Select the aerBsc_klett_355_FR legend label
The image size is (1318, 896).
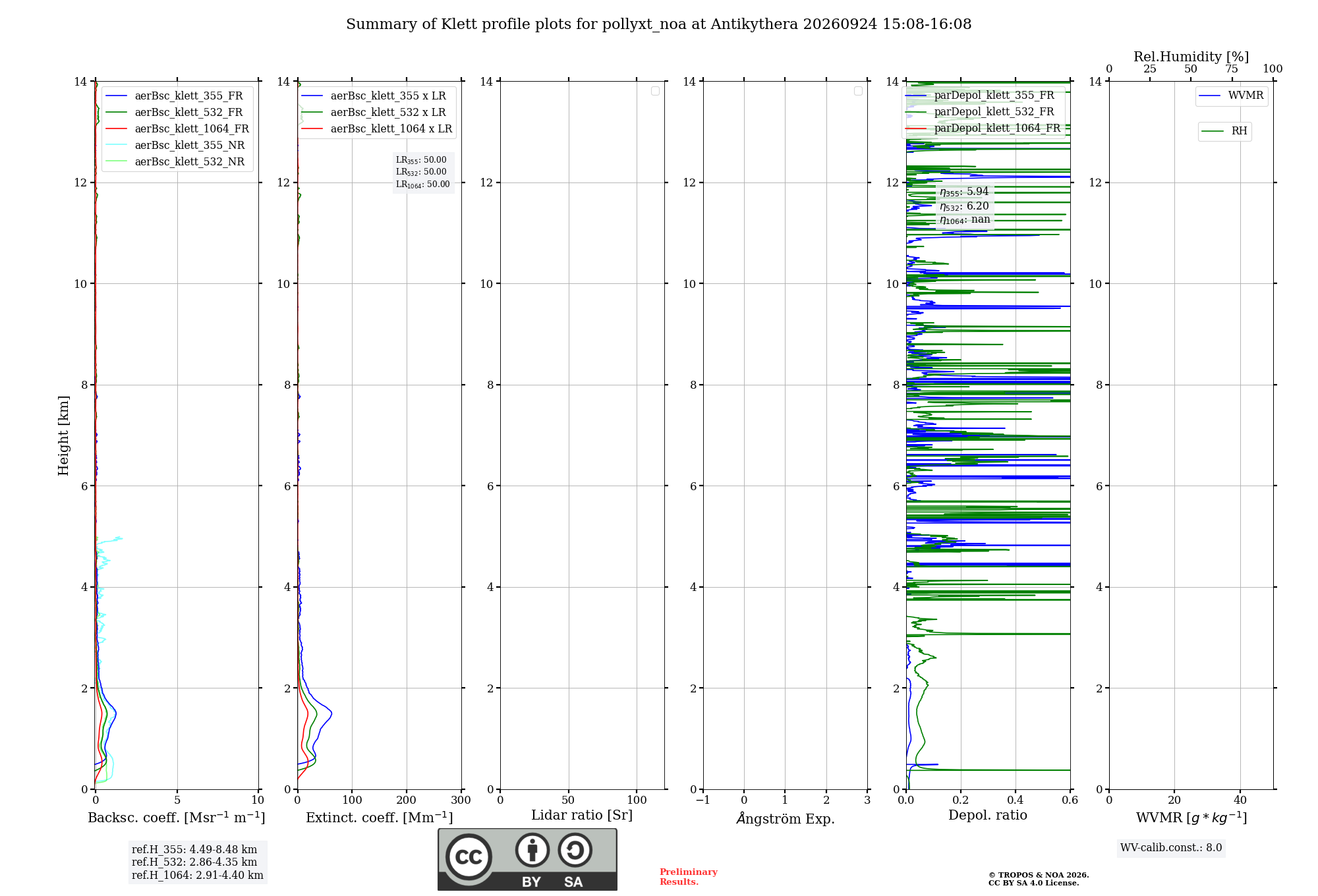(x=188, y=96)
